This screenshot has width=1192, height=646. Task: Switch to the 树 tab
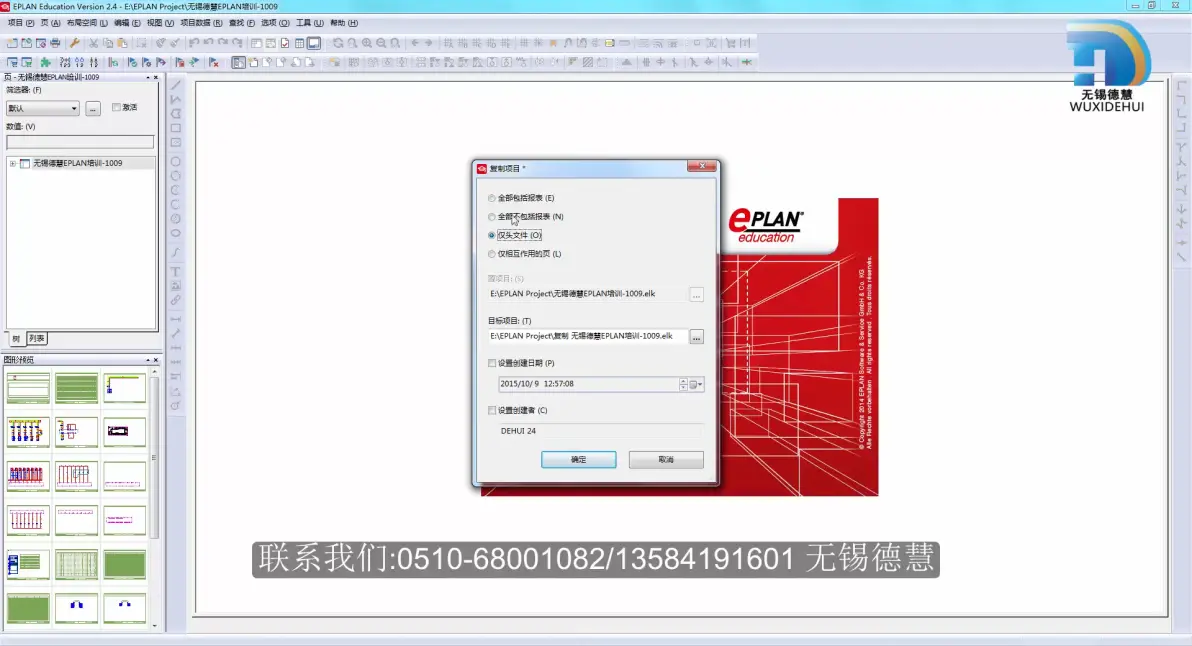point(16,339)
